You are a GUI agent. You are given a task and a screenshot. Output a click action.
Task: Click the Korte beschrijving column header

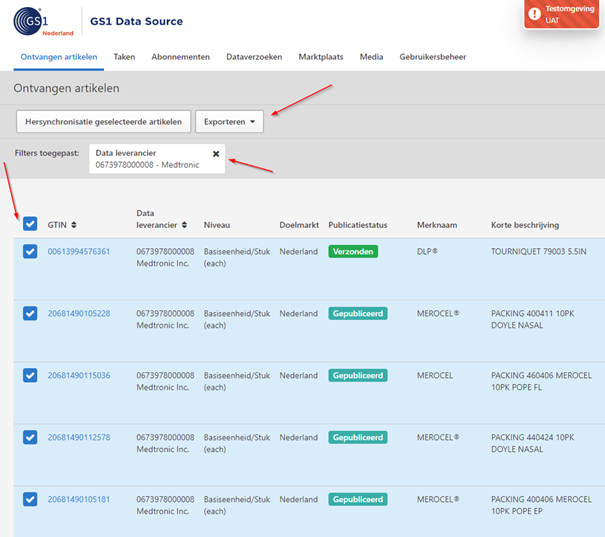point(525,225)
